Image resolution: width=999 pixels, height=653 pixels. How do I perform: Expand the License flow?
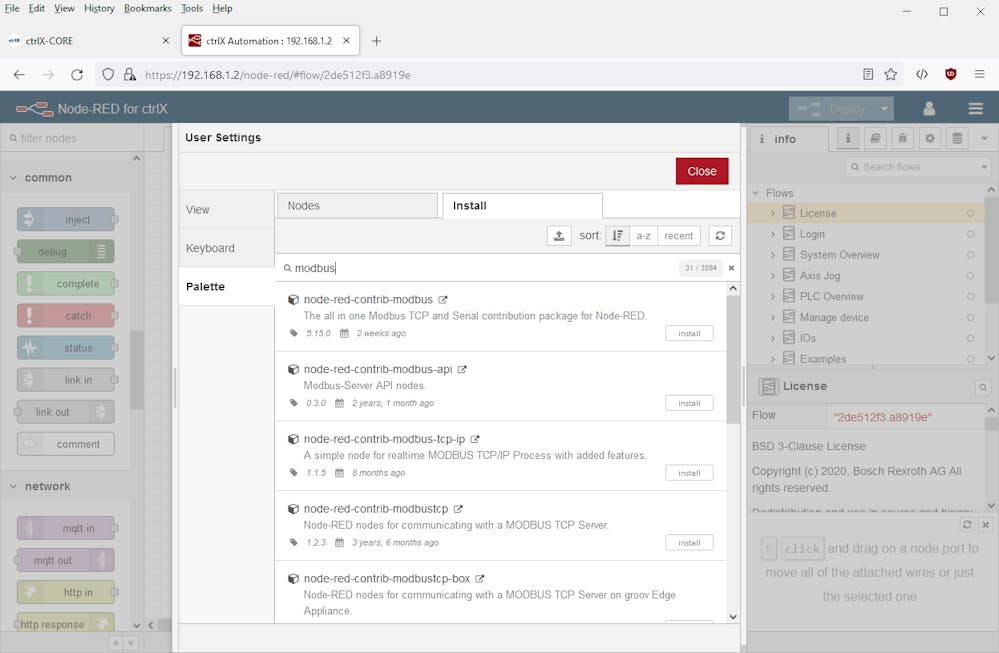[773, 213]
